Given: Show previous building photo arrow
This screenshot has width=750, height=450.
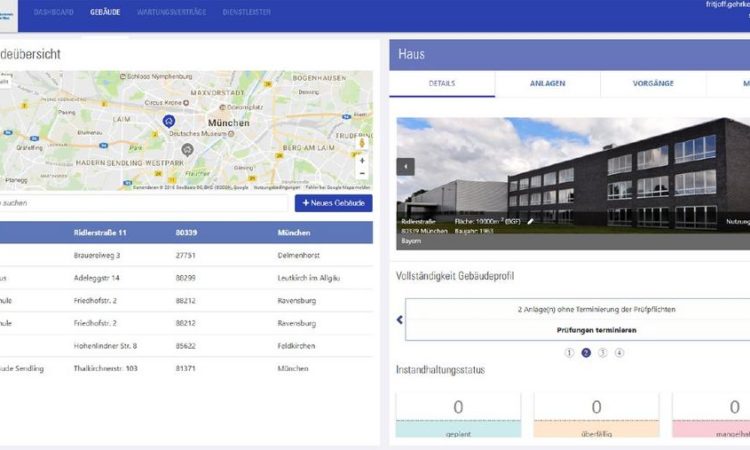Looking at the screenshot, I should (406, 166).
